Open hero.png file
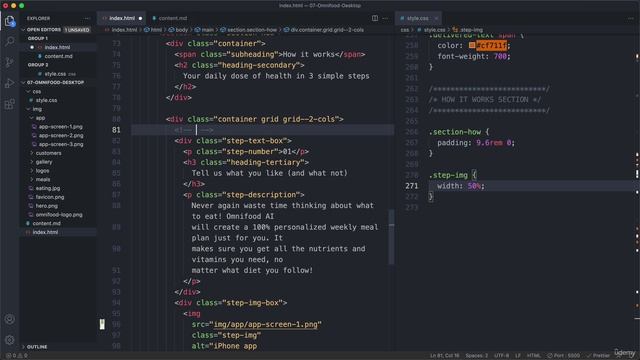The height and width of the screenshot is (360, 640). (x=47, y=206)
